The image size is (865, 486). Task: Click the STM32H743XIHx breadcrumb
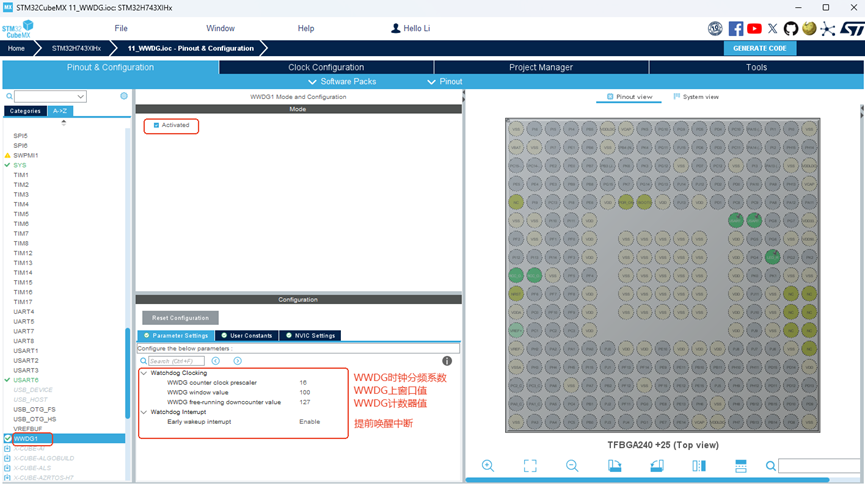(76, 49)
